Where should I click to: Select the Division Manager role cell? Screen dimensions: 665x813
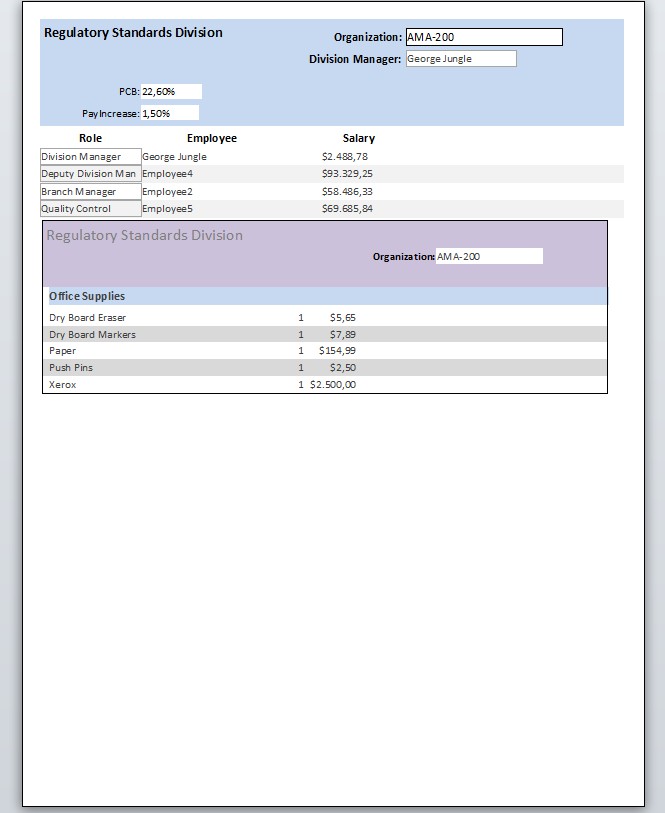[x=91, y=157]
